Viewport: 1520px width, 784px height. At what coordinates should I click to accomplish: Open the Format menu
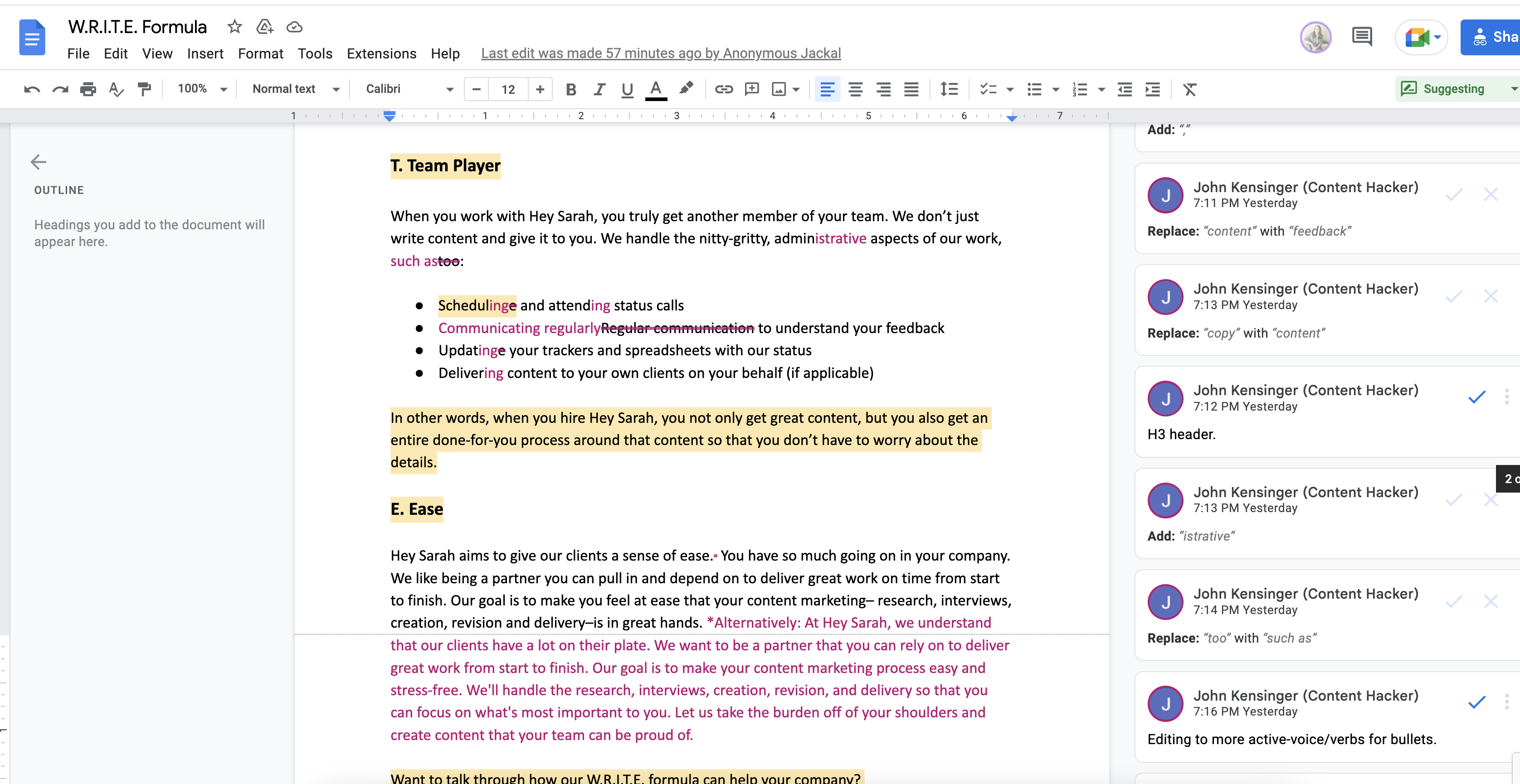pos(260,53)
